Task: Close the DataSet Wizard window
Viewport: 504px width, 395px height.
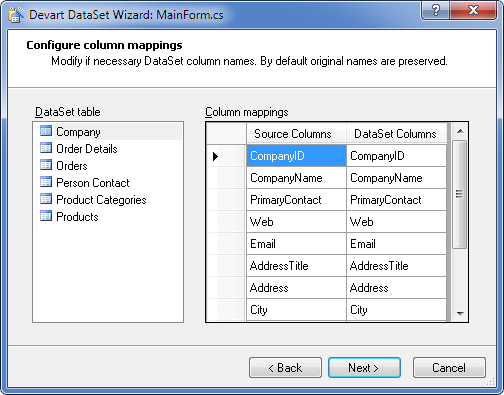Action: tap(473, 10)
